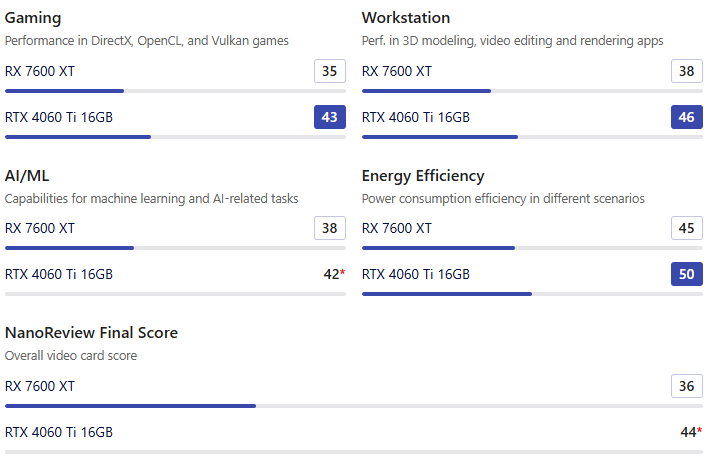Click RTX 4060 Ti 16GB AI/ML empty bar
The image size is (708, 465).
pos(175,294)
